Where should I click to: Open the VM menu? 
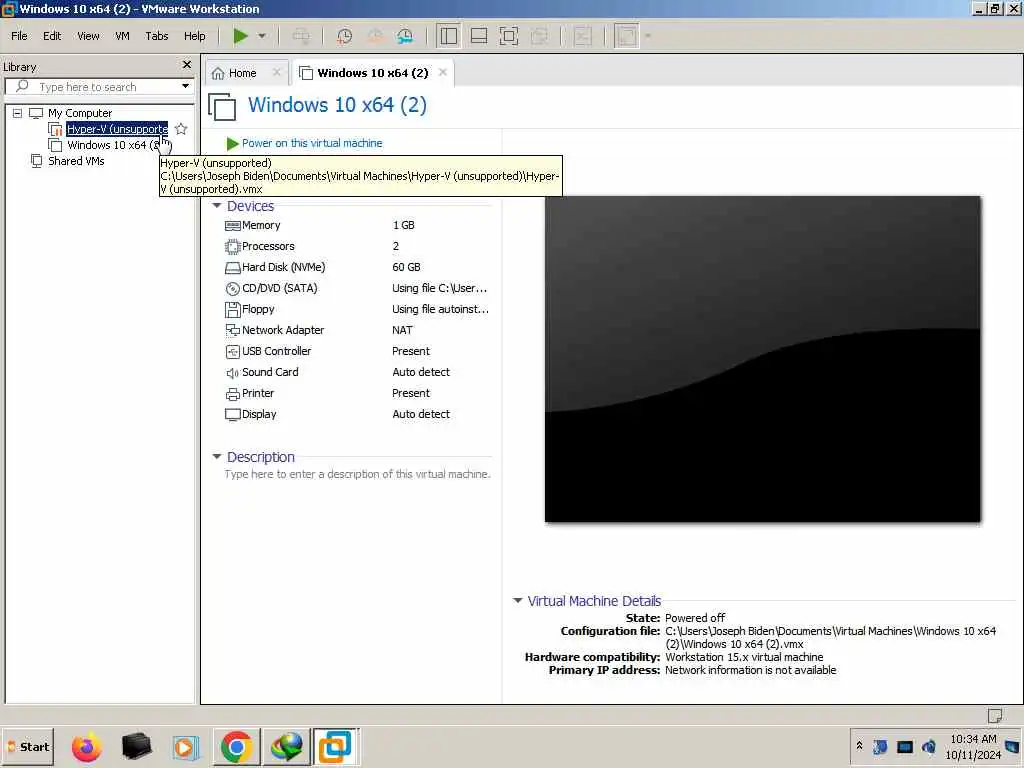click(122, 36)
